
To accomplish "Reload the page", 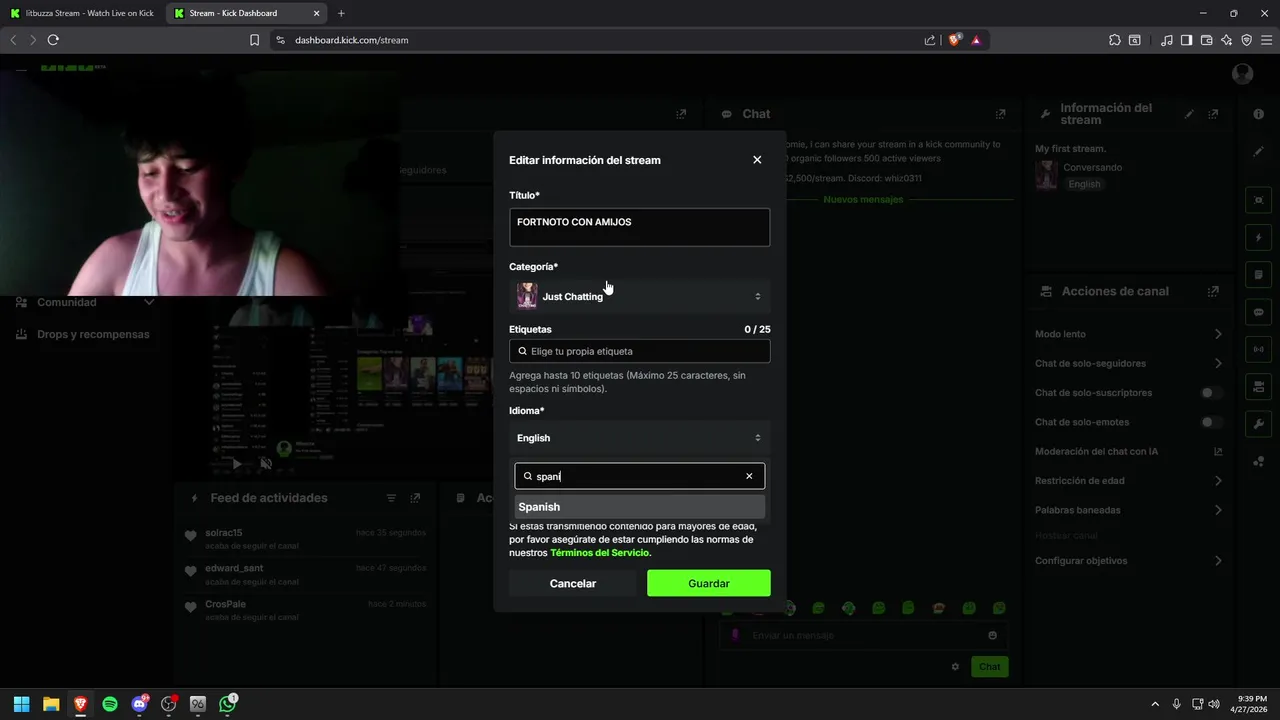I will [53, 40].
